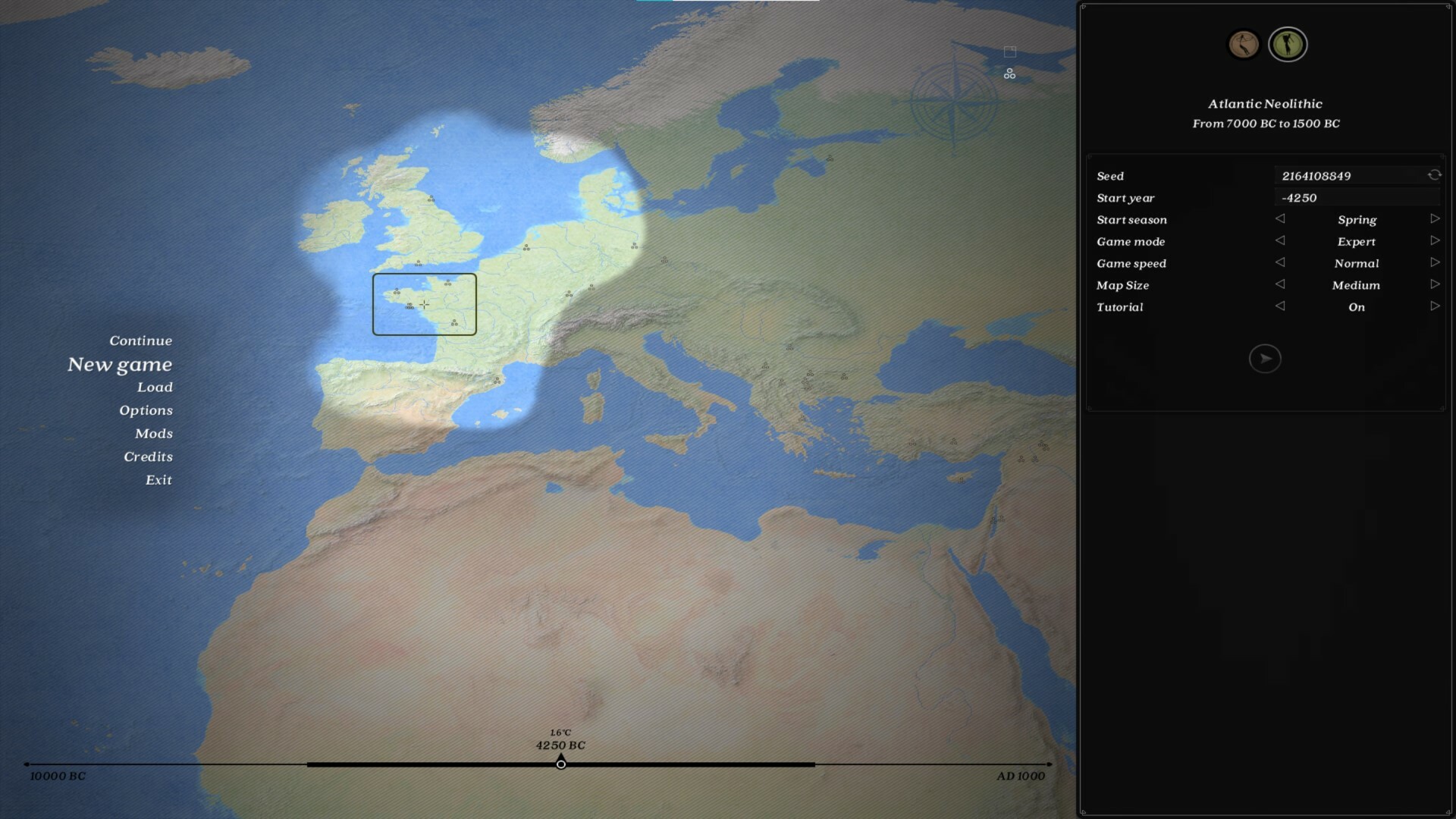Click the crosshair inside the region rectangle
The width and height of the screenshot is (1456, 819).
click(x=424, y=304)
